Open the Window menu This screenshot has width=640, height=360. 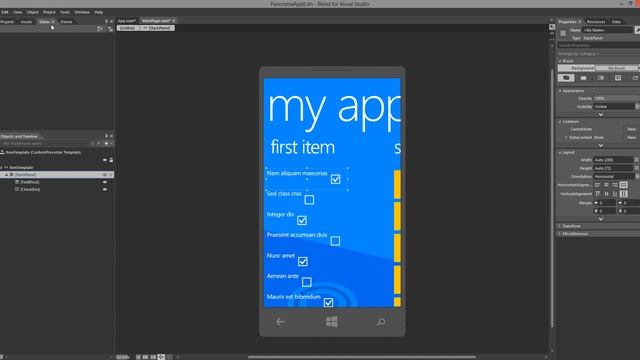click(x=82, y=12)
